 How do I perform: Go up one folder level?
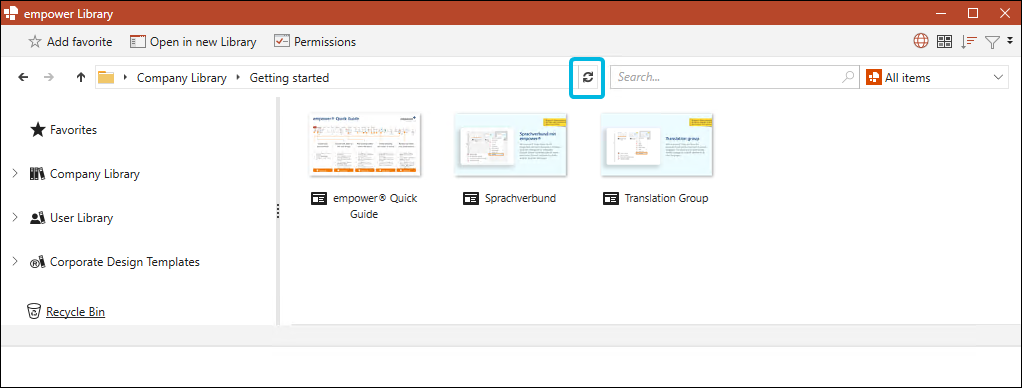pyautogui.click(x=81, y=77)
